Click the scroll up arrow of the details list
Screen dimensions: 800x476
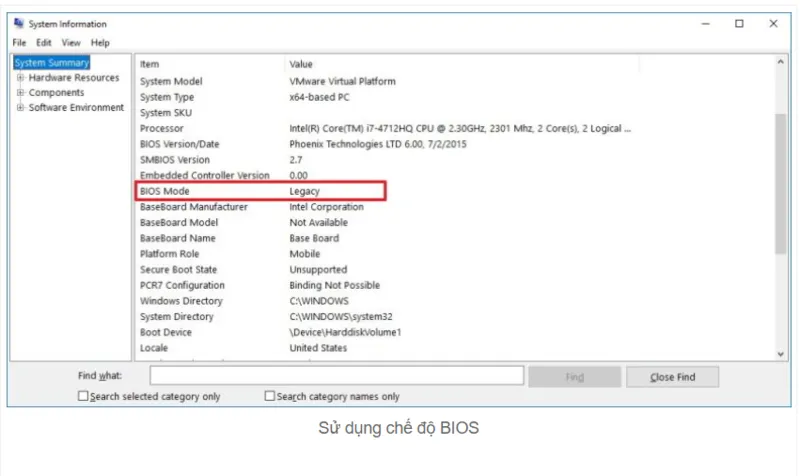[x=780, y=62]
